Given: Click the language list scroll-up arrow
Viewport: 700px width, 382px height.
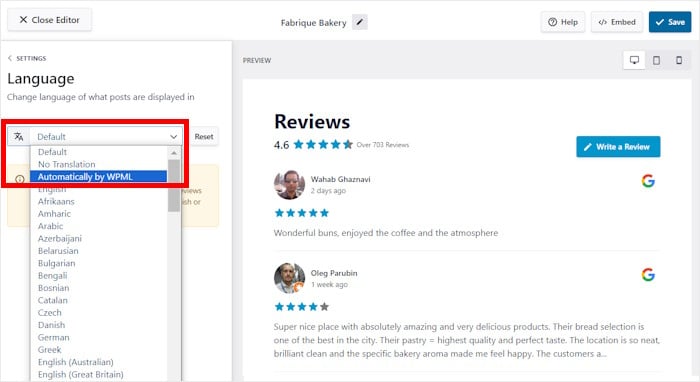Looking at the screenshot, I should pos(174,153).
